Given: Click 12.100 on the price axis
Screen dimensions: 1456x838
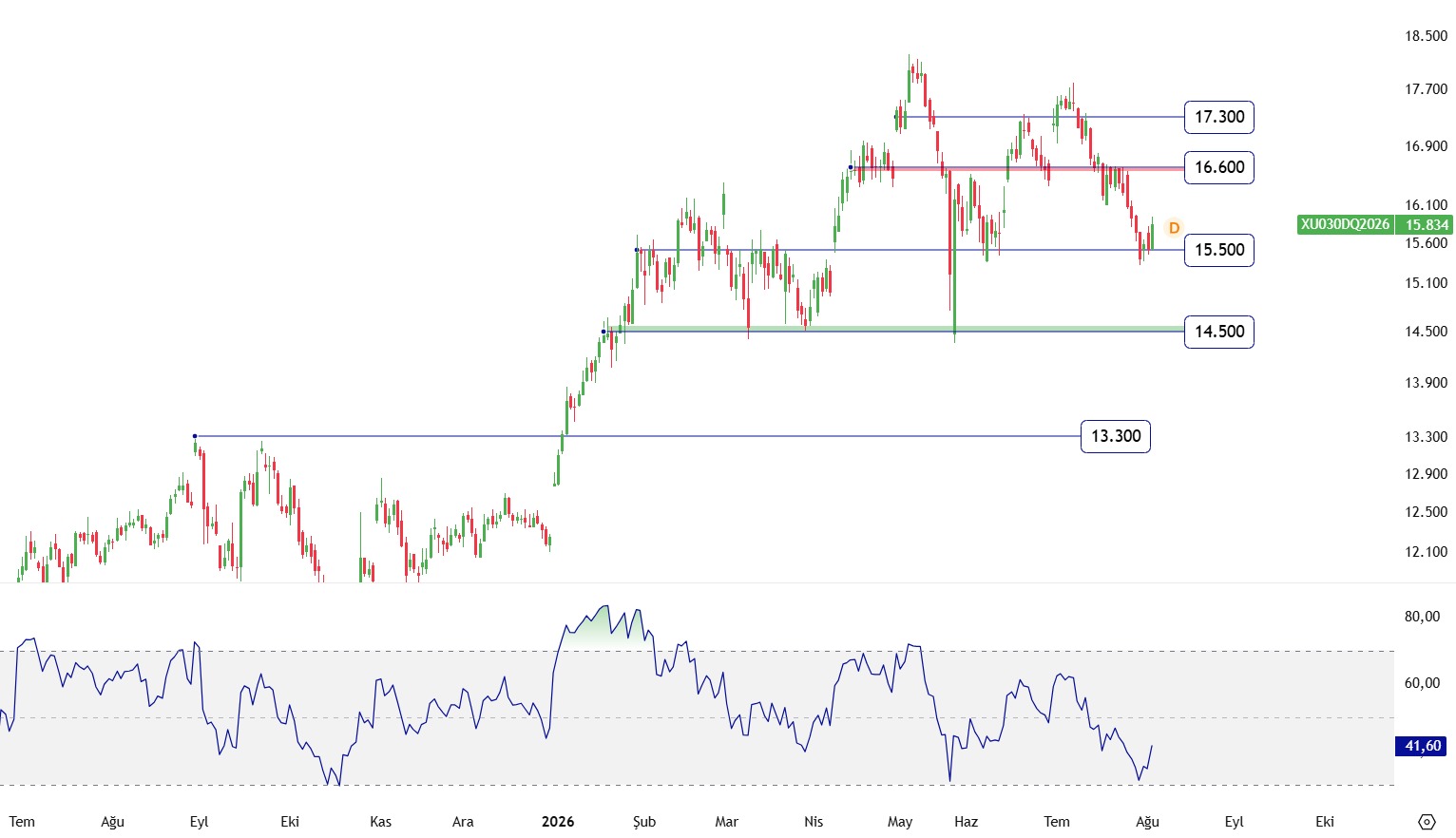Looking at the screenshot, I should 1426,552.
